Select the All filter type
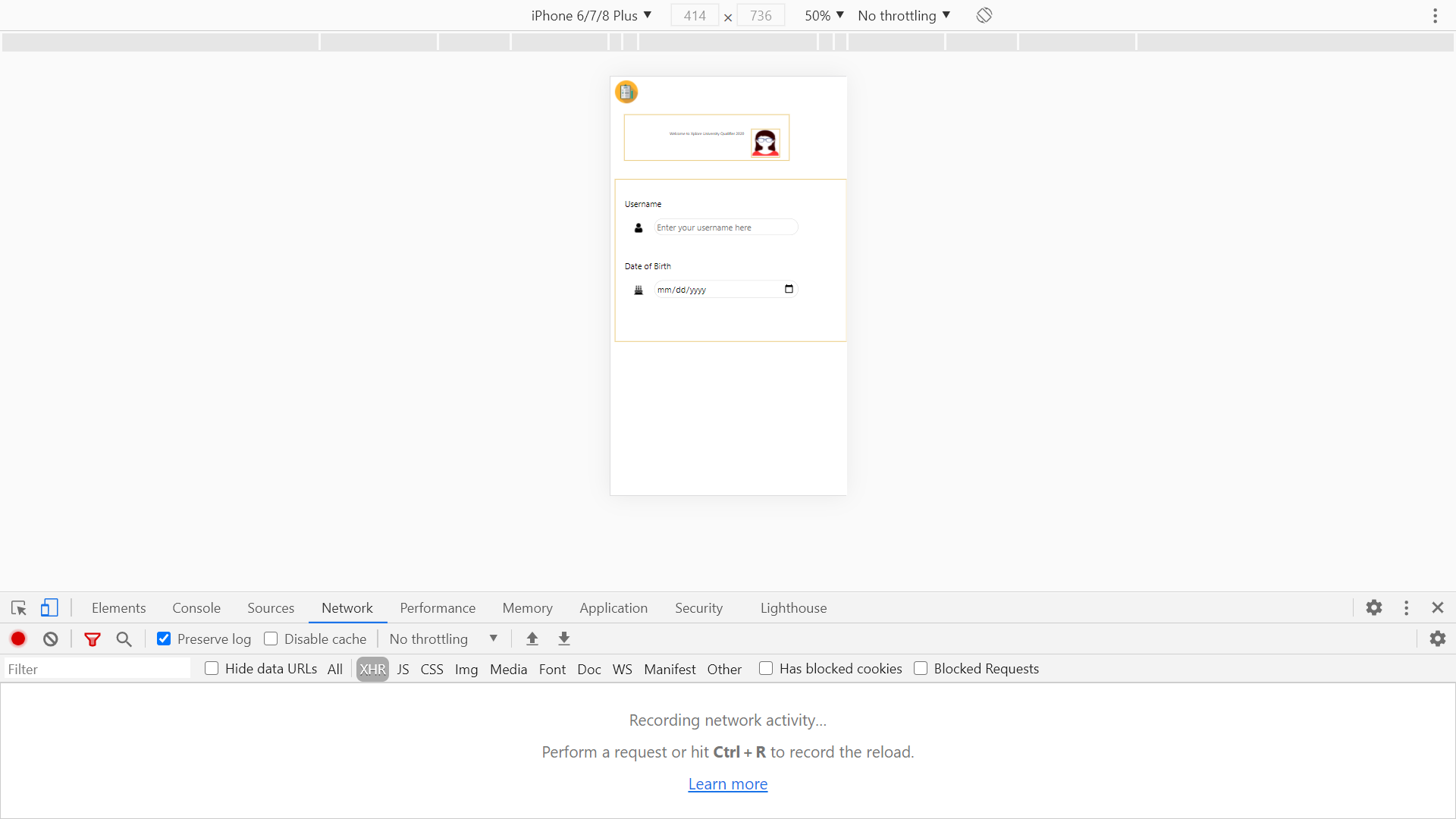 (335, 670)
